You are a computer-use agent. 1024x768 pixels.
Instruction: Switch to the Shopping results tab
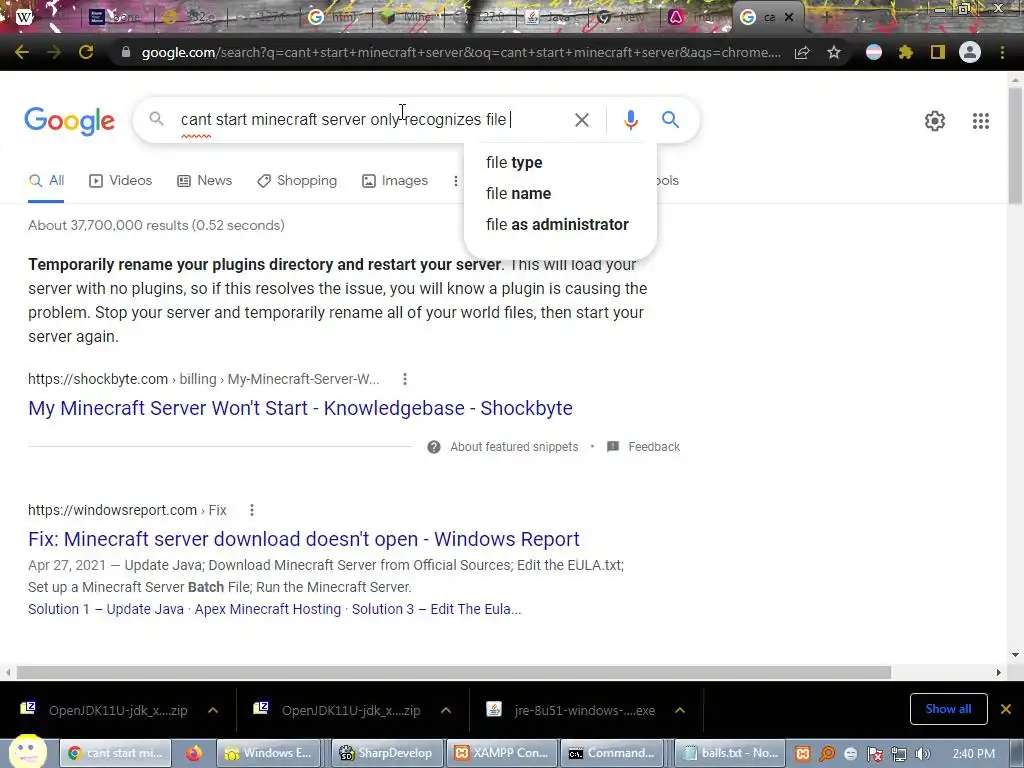297,181
